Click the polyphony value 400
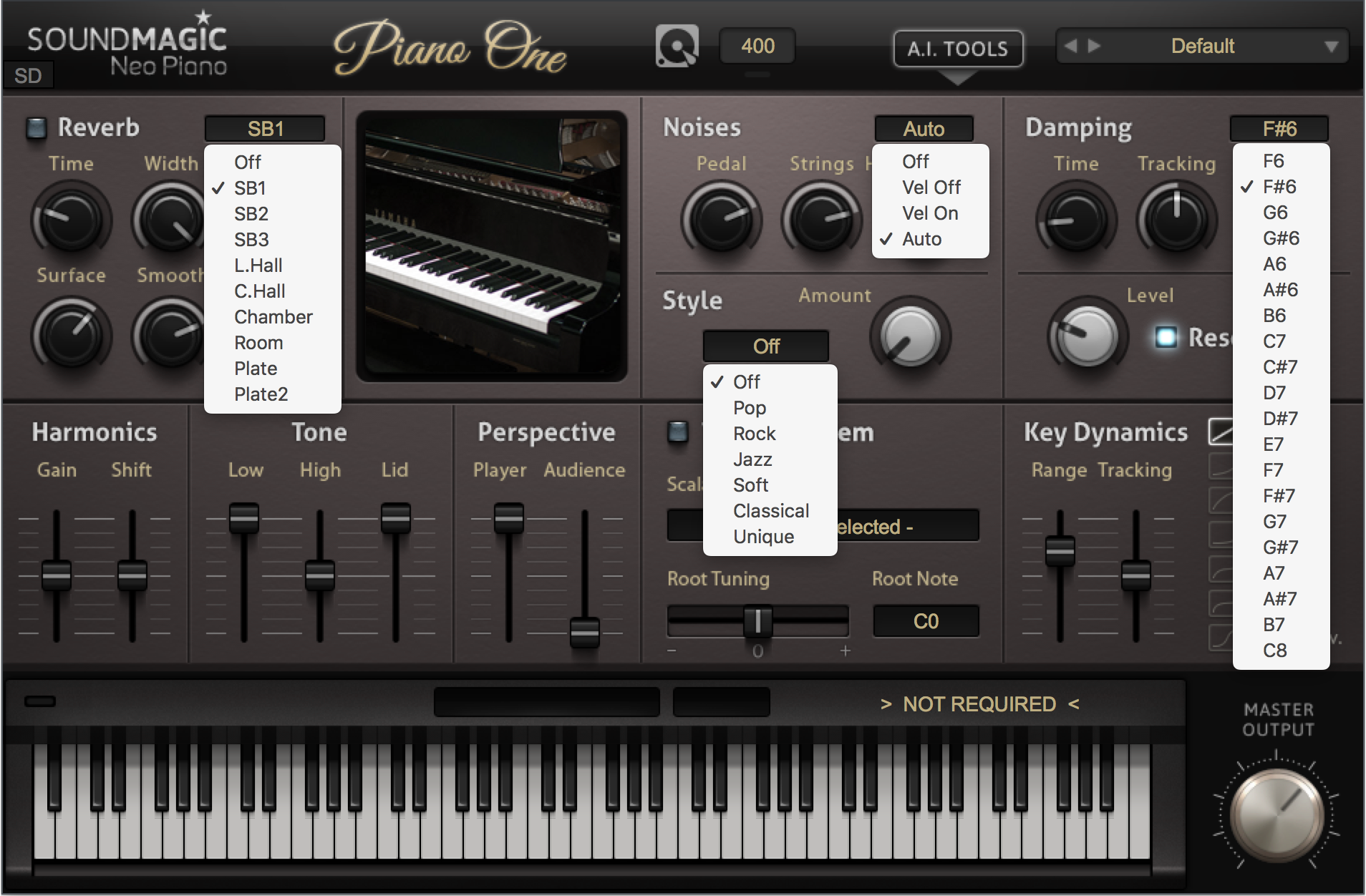Viewport: 1366px width, 896px height. click(x=757, y=47)
